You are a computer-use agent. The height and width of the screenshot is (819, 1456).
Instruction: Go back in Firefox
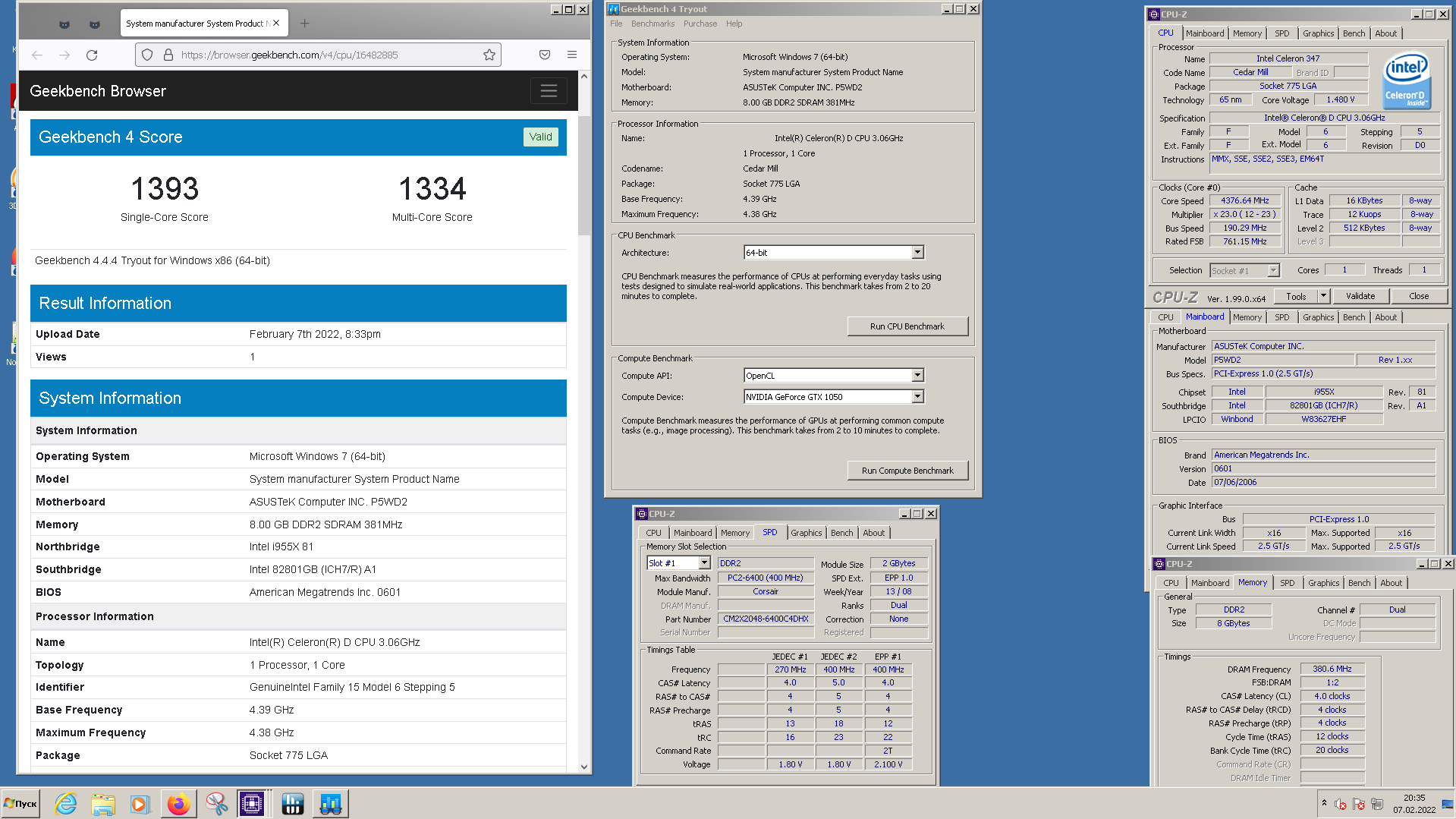(37, 55)
